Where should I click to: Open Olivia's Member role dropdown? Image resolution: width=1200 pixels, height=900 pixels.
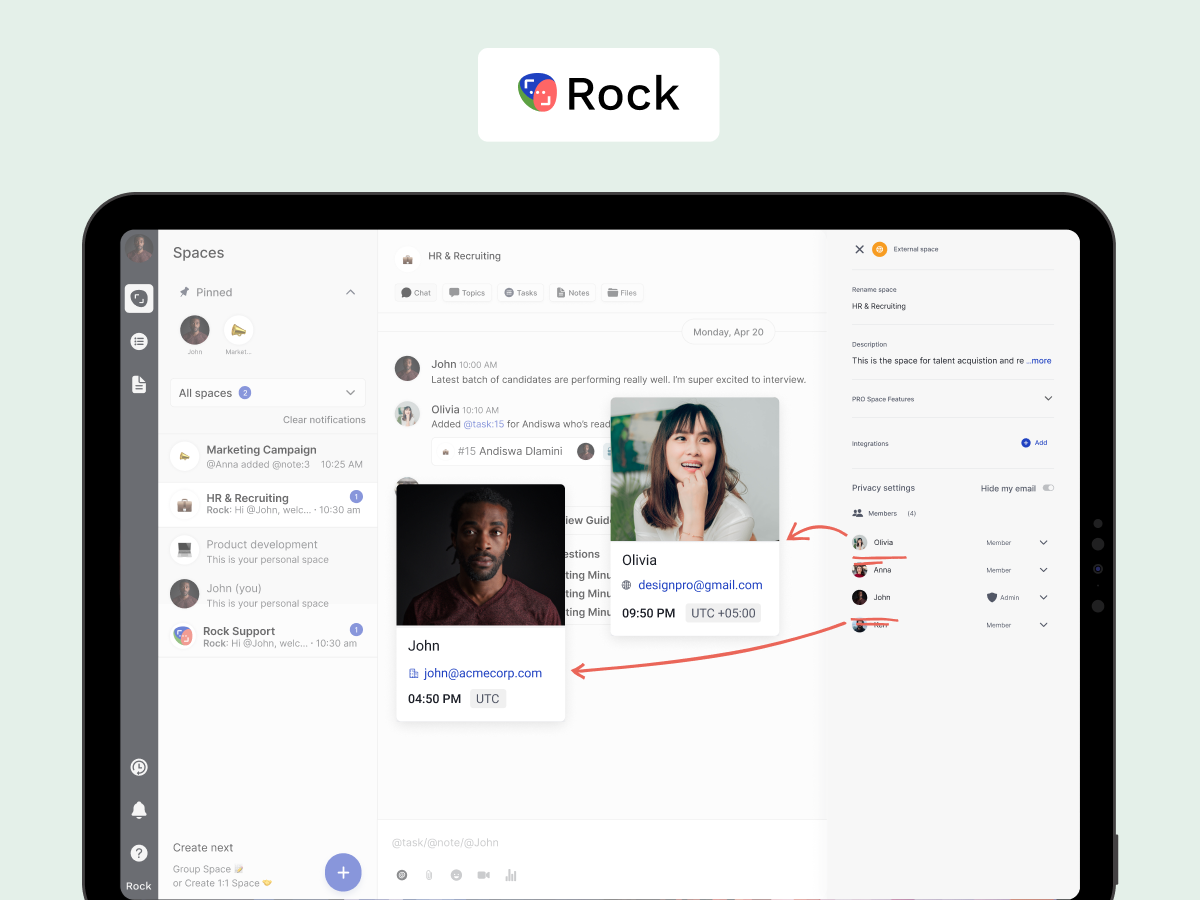tap(1043, 543)
